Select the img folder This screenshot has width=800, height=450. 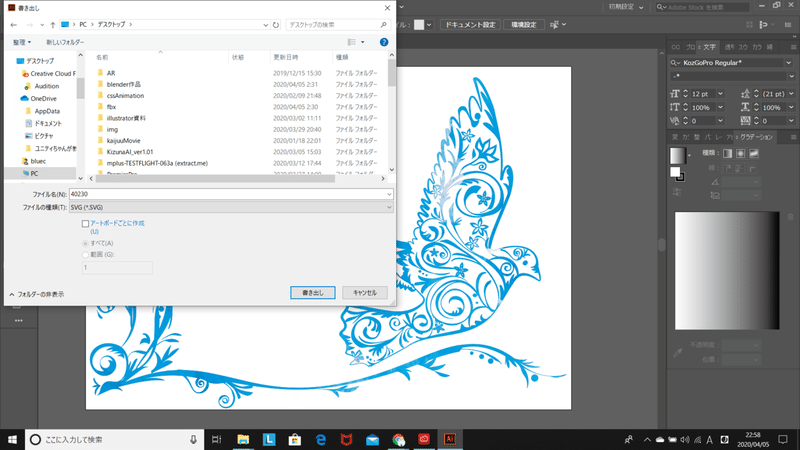[112, 129]
